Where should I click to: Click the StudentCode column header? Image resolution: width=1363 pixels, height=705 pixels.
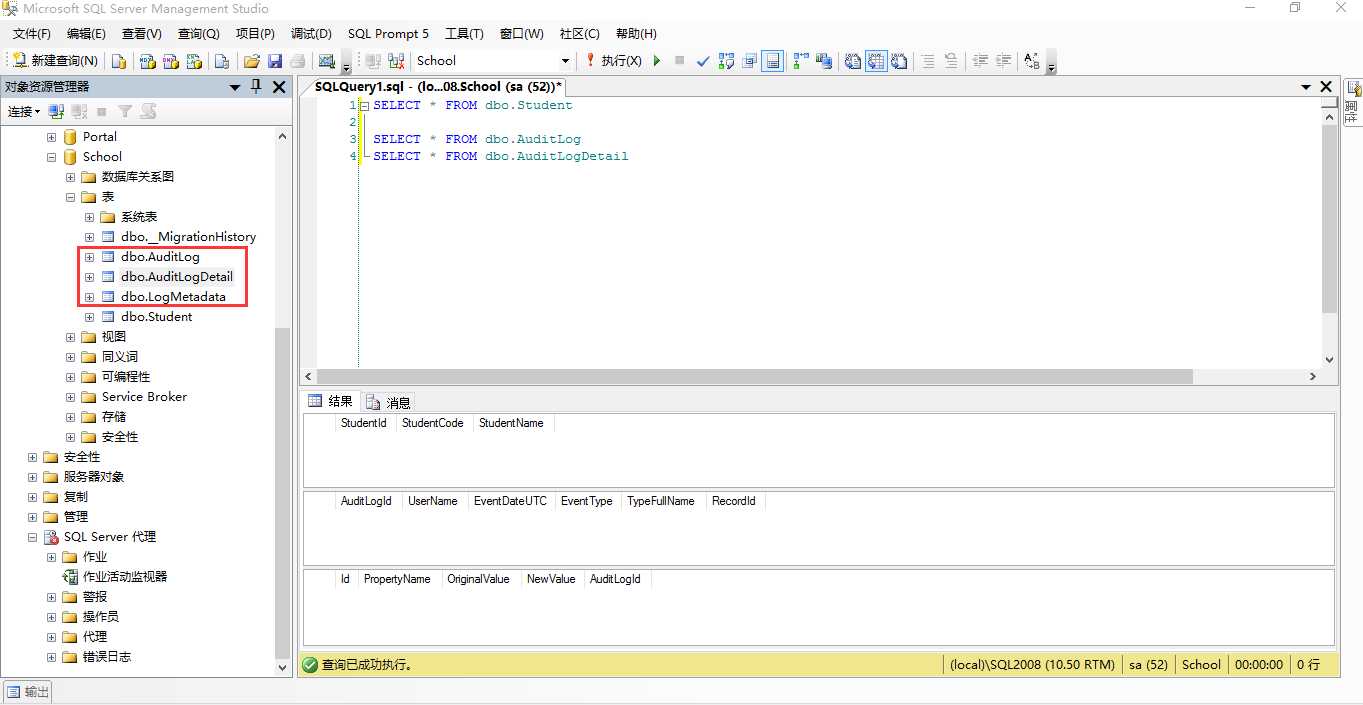(x=433, y=423)
